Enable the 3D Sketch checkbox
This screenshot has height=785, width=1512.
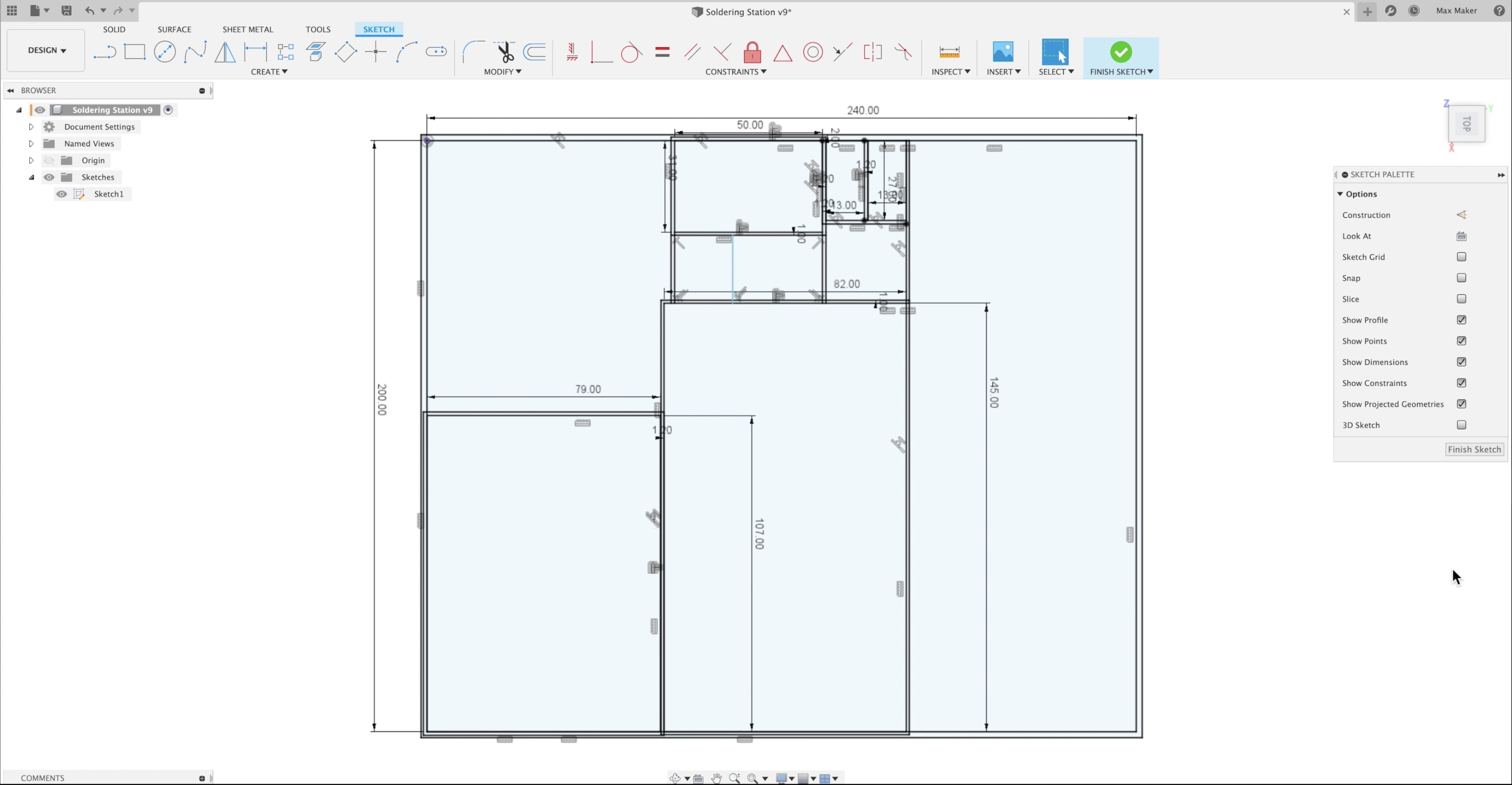(1462, 425)
